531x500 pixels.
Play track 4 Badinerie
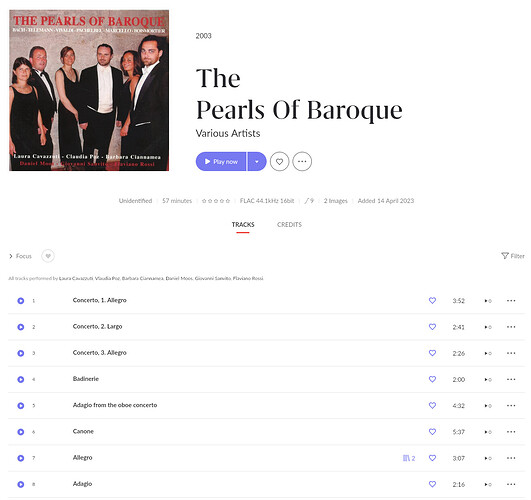click(21, 379)
